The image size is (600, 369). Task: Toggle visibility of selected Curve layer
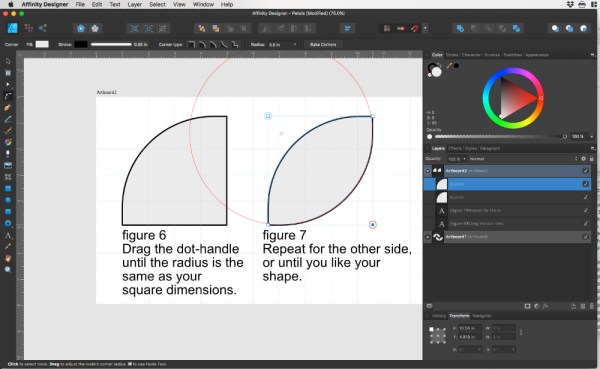[x=585, y=184]
